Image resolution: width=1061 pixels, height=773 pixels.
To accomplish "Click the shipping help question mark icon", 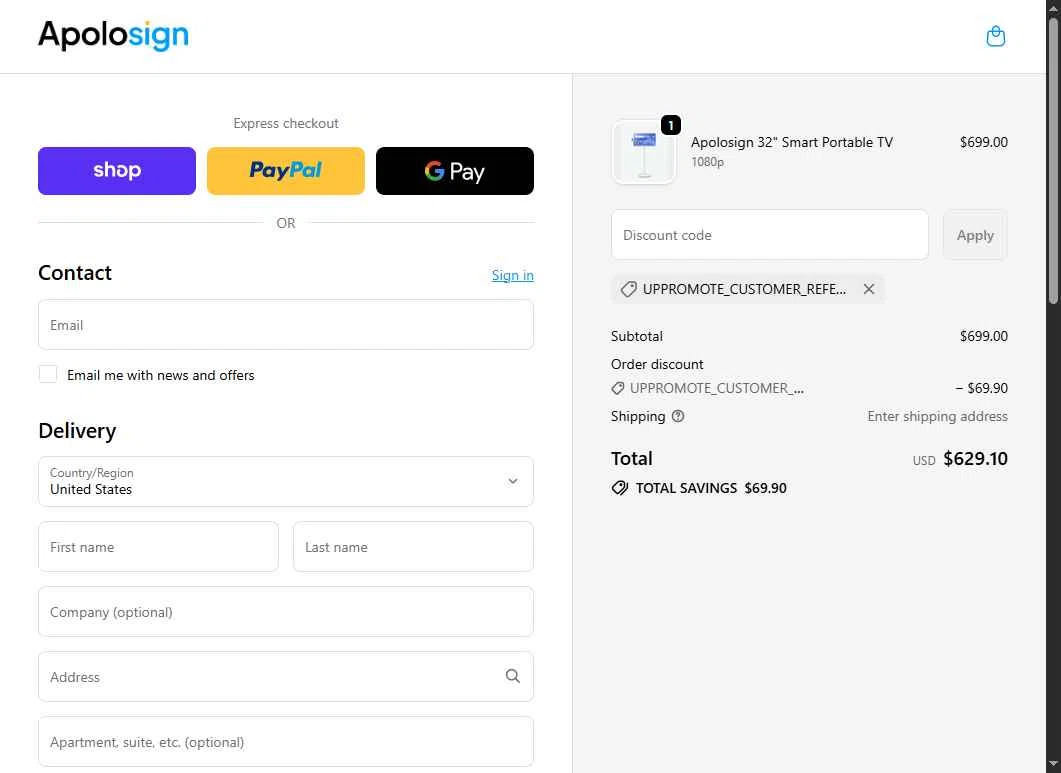I will tap(677, 416).
